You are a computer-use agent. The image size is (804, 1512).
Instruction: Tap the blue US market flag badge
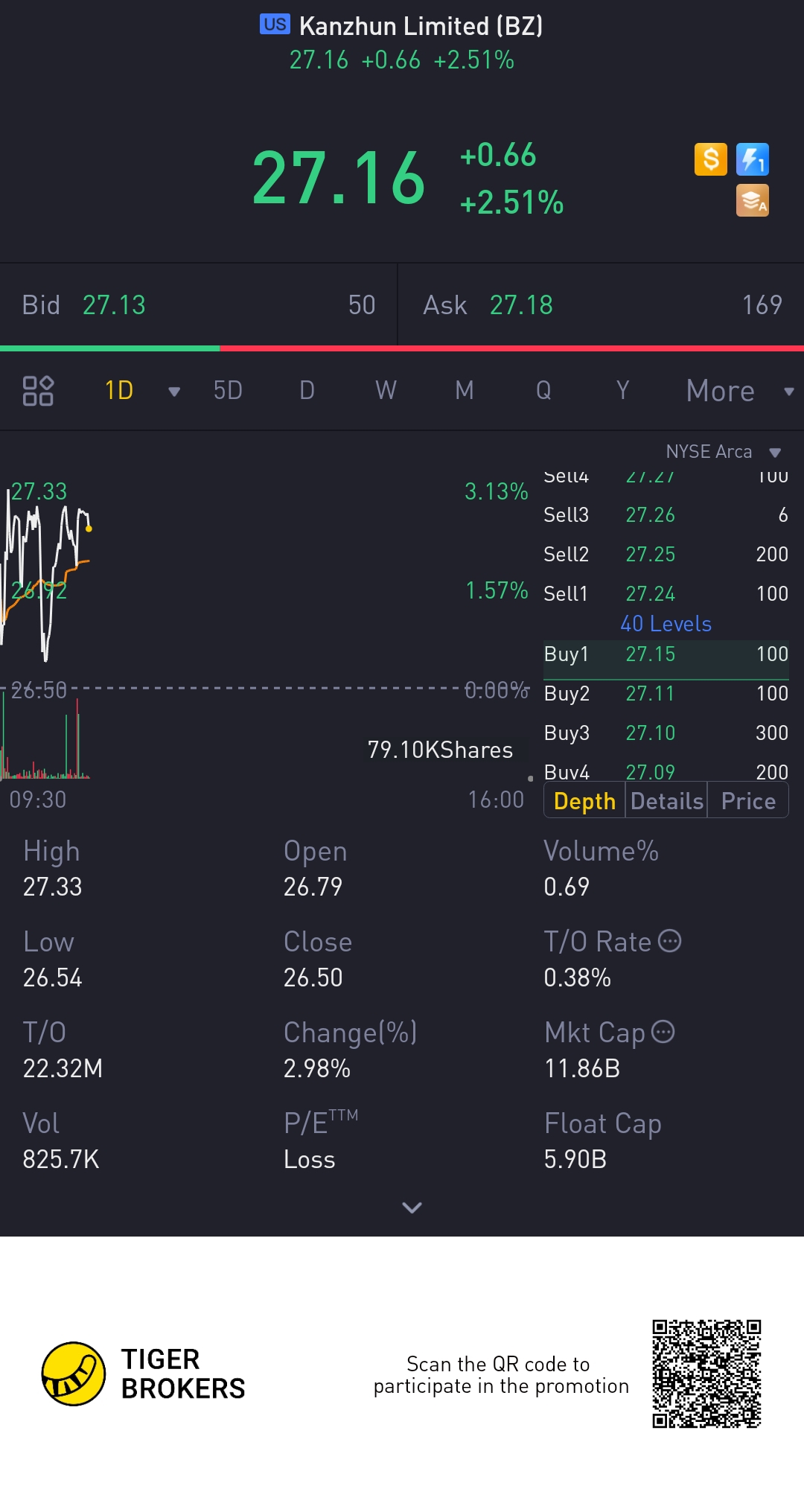(275, 25)
